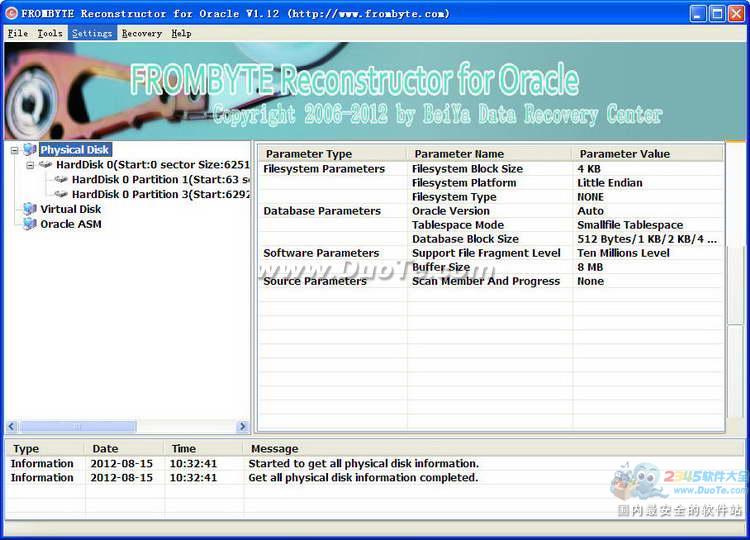750x540 pixels.
Task: Click the Ten Millions Level value
Action: pyautogui.click(x=623, y=253)
